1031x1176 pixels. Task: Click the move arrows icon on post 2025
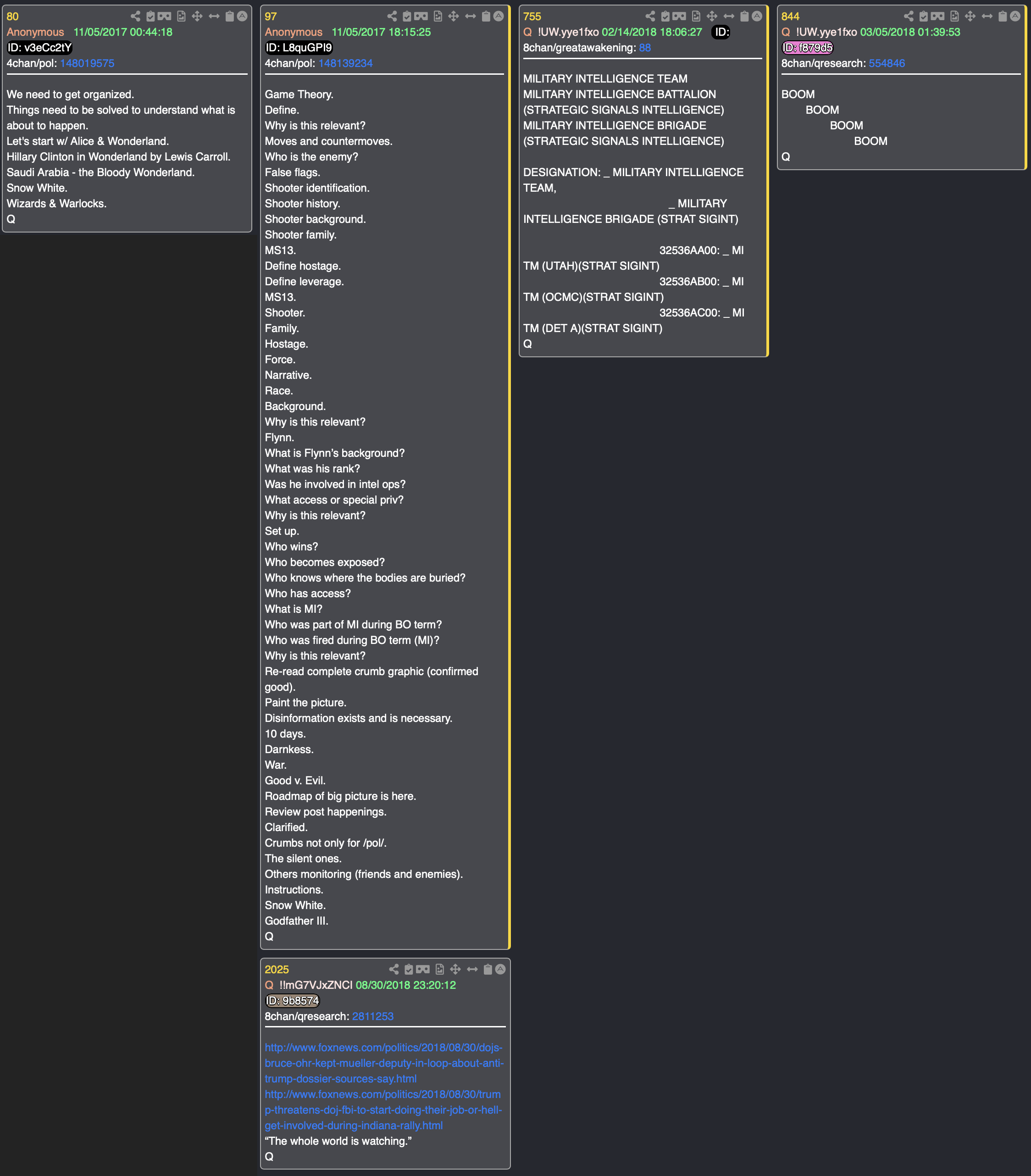[x=456, y=970]
